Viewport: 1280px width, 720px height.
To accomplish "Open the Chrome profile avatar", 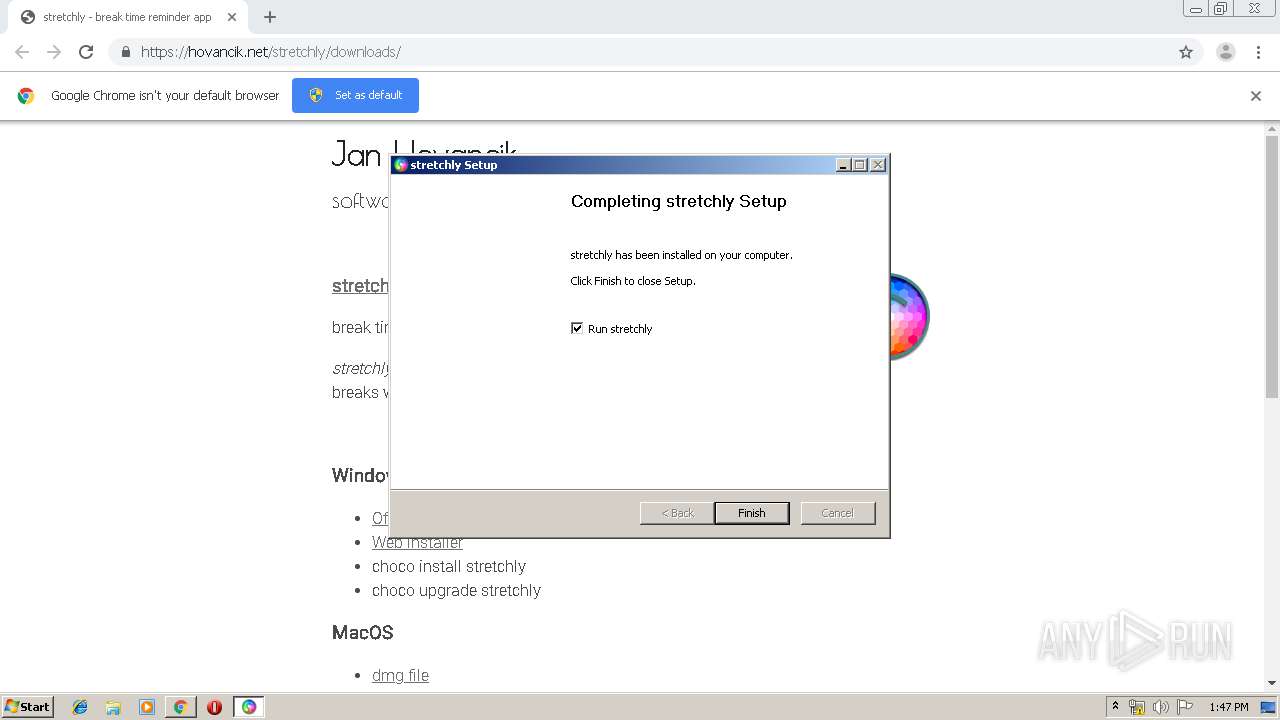I will pos(1226,52).
